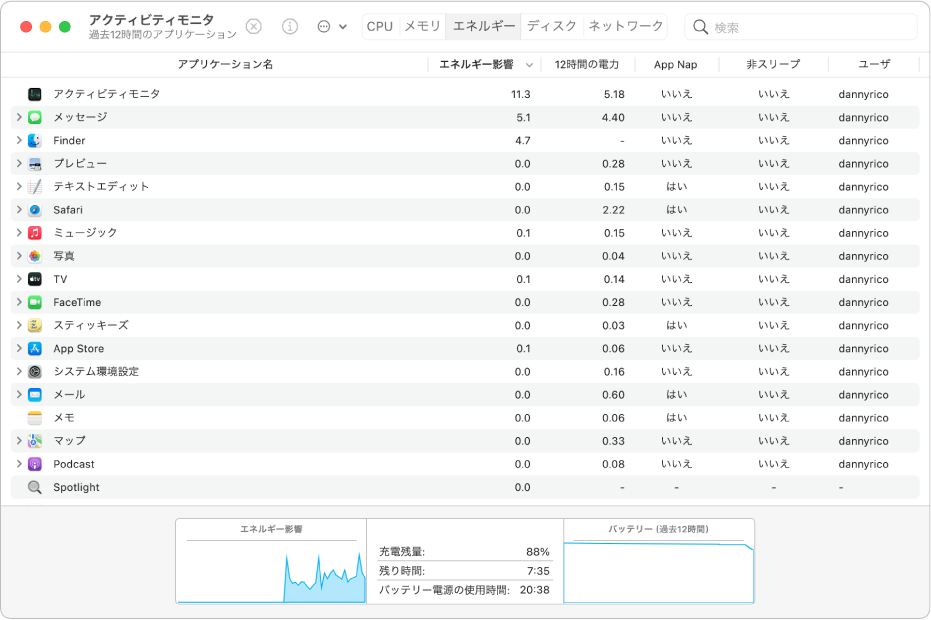The image size is (931, 620).
Task: Select the スティッキーズ row name
Action: point(91,325)
